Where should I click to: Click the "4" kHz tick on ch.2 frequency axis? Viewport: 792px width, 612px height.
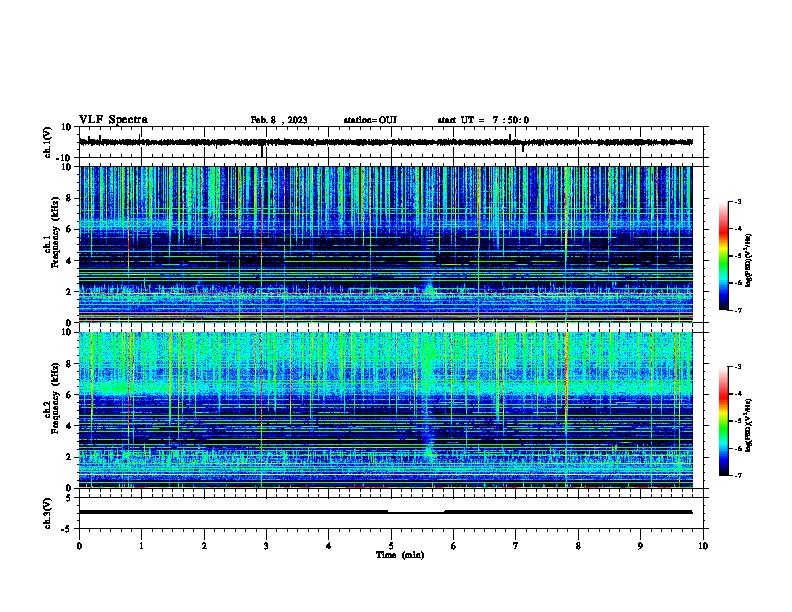point(69,426)
